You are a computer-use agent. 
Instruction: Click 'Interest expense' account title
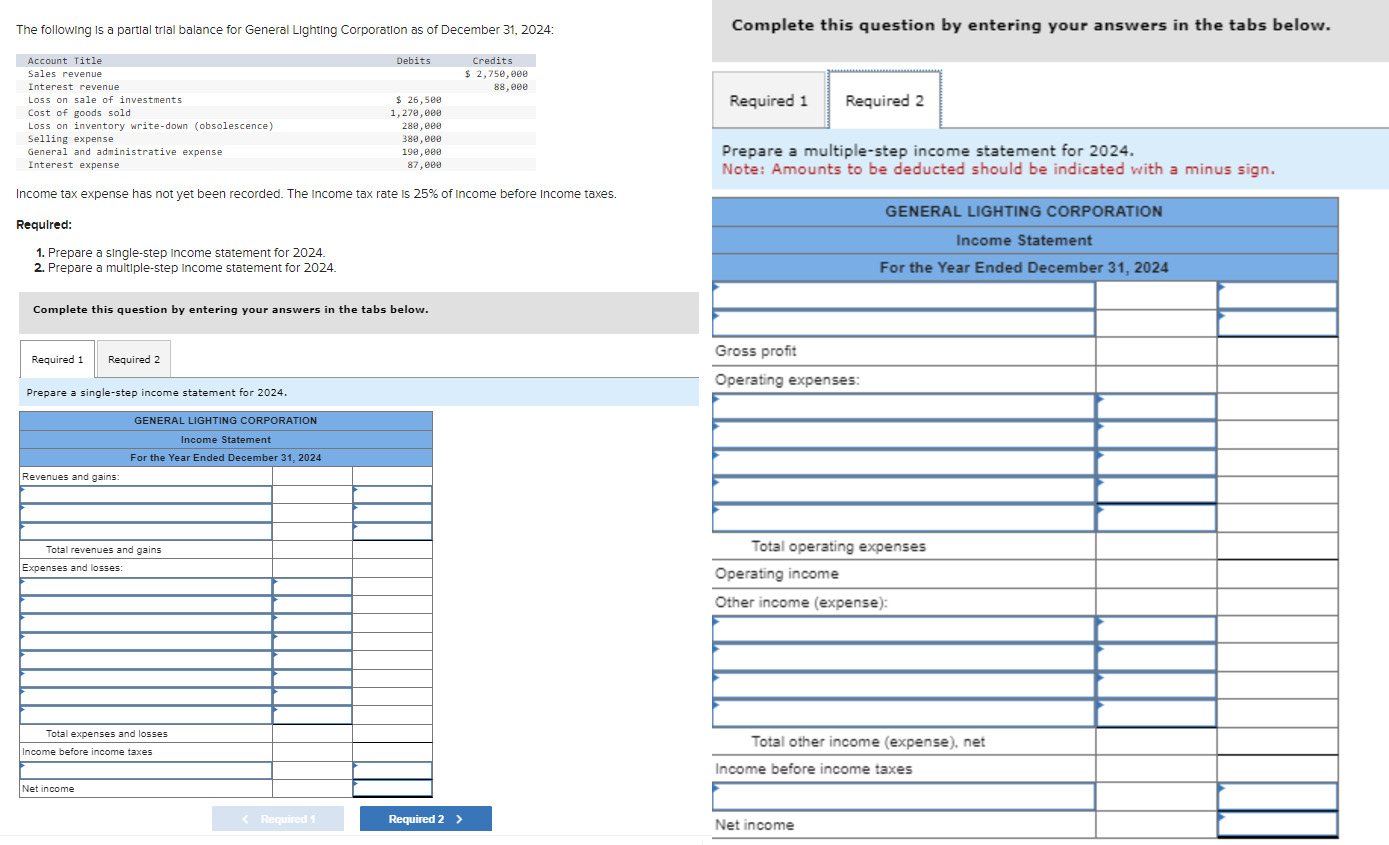(x=73, y=165)
